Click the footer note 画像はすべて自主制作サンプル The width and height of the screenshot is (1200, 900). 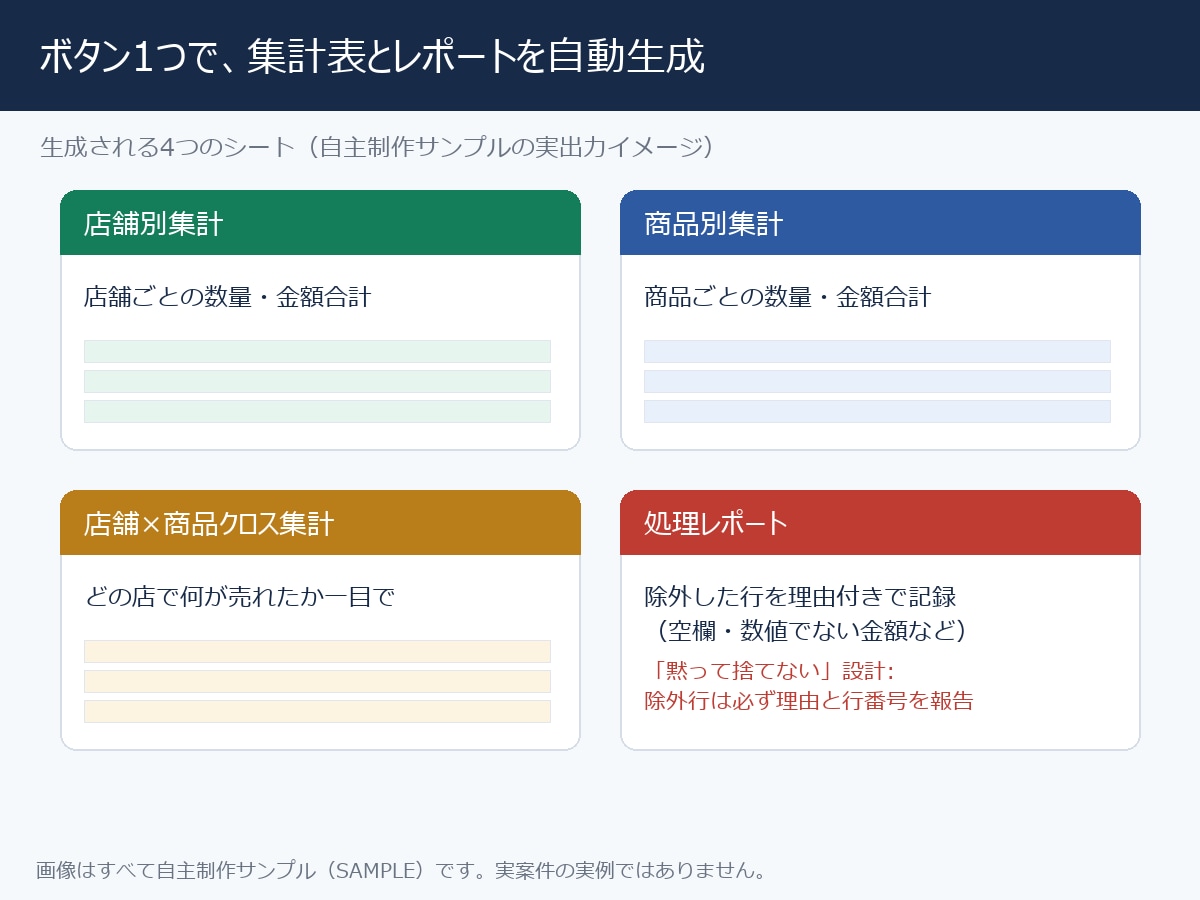(x=175, y=870)
